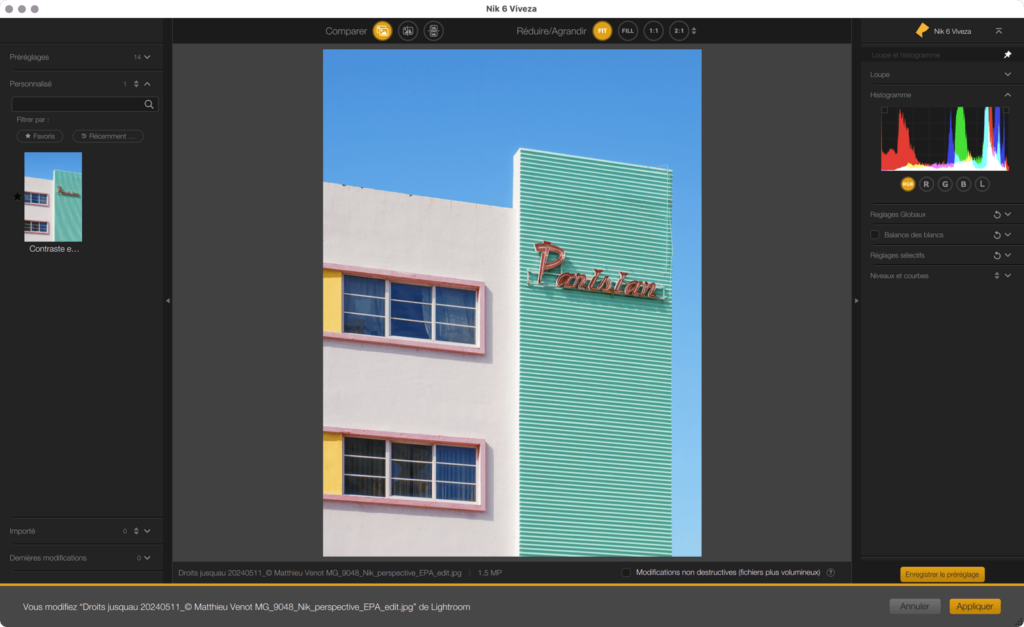Viewport: 1024px width, 627px height.
Task: Filter presets by Récemment used
Action: click(108, 136)
